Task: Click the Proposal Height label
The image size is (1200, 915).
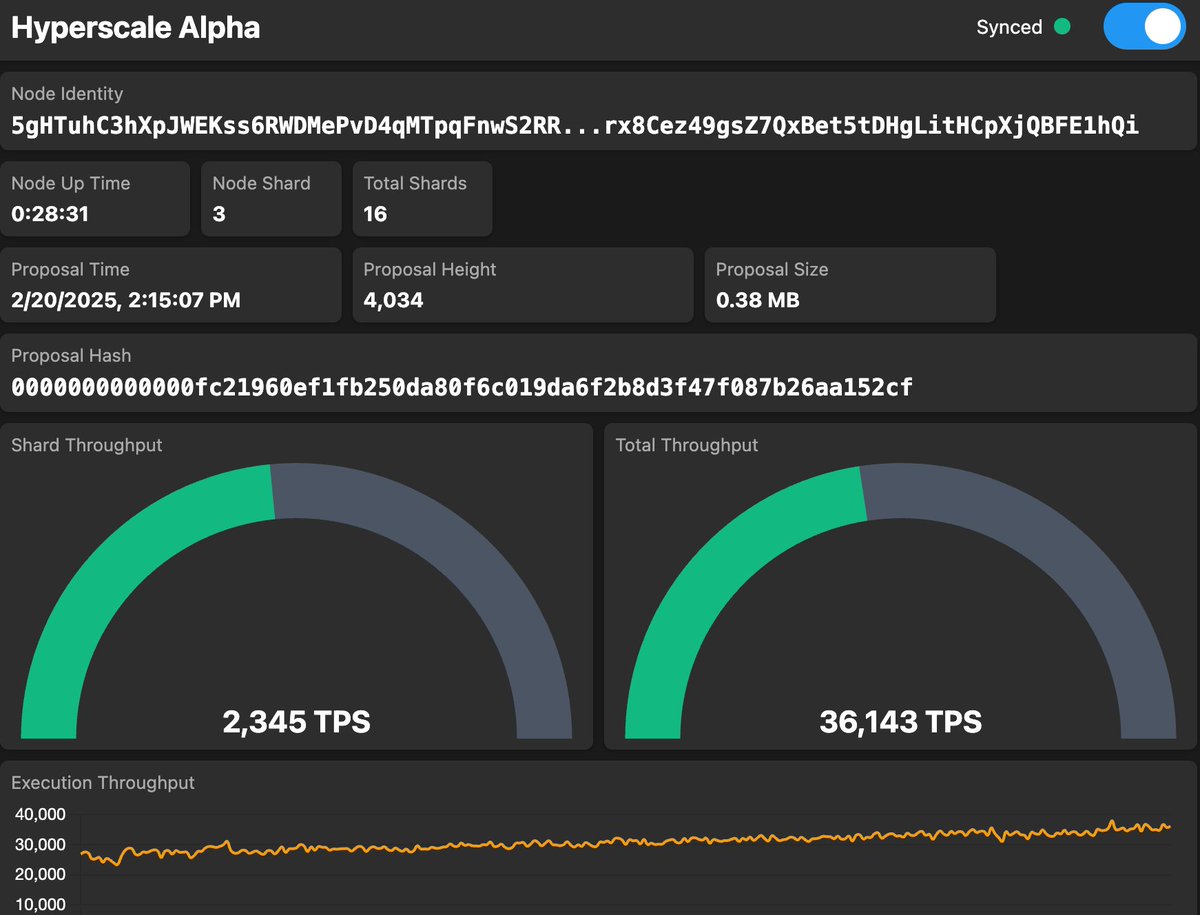Action: 430,270
